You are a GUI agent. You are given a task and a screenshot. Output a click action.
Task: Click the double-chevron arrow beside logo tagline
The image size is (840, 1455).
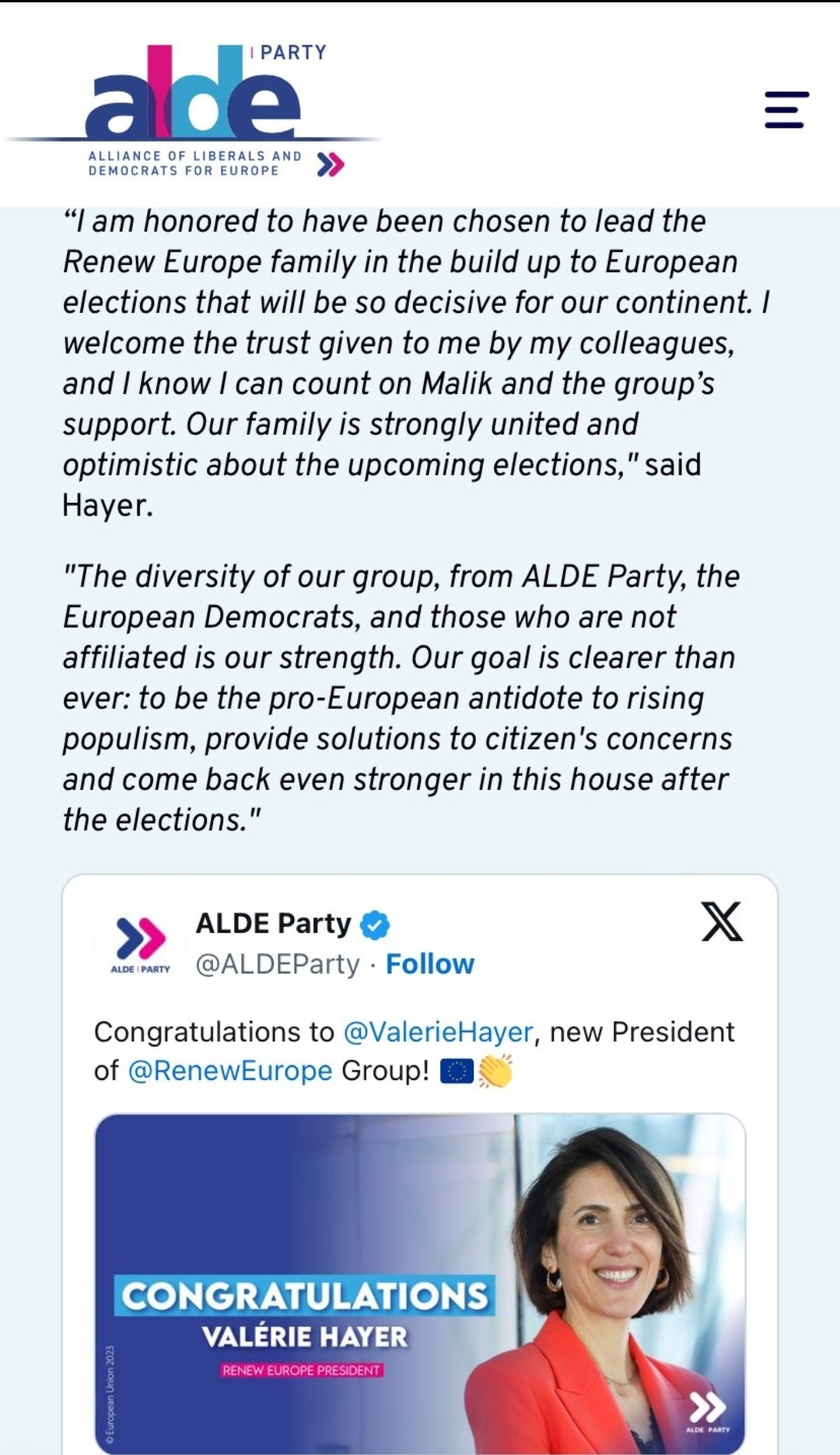pos(331,164)
